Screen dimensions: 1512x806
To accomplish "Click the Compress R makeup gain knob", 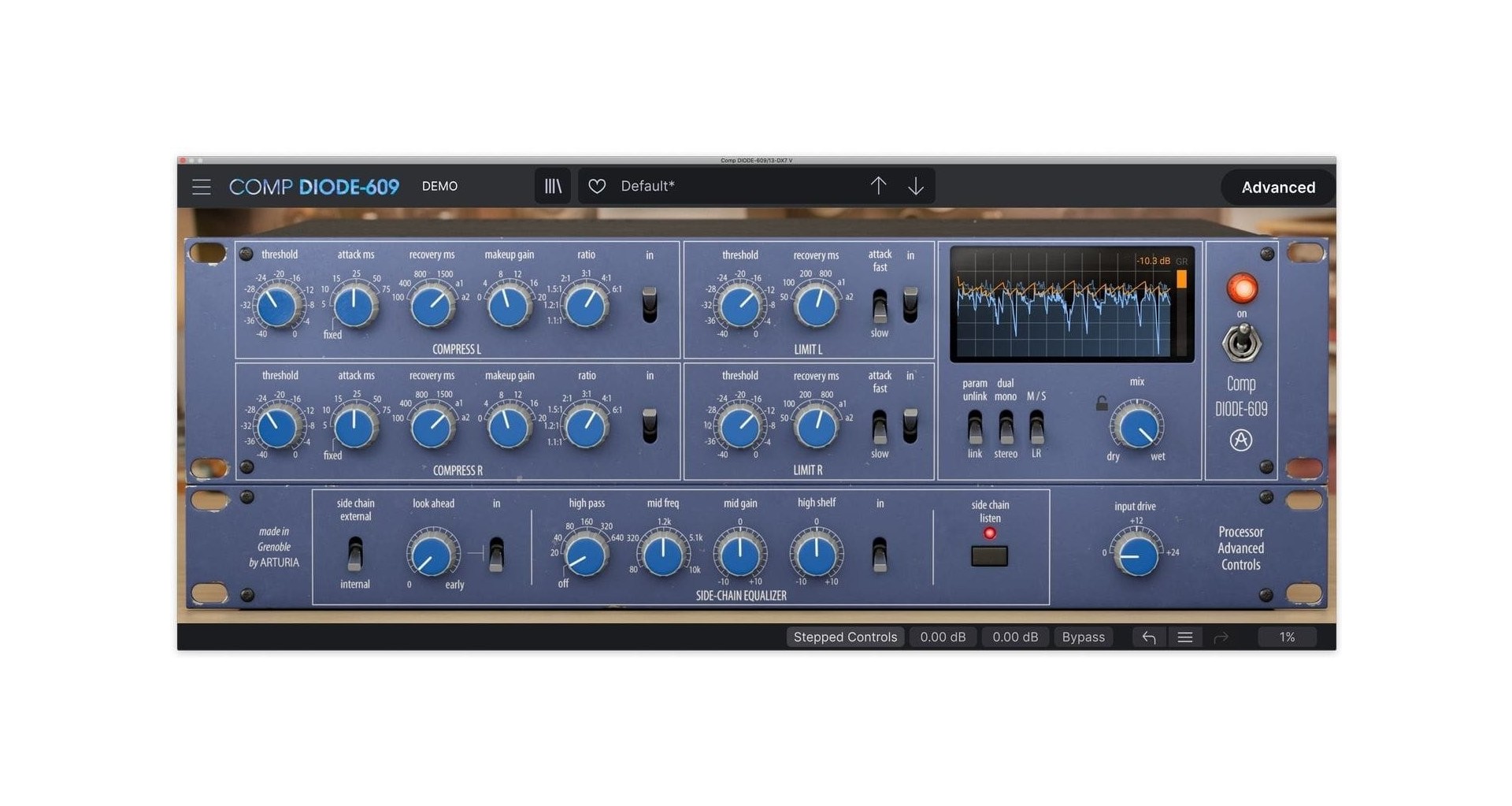I will pos(509,427).
